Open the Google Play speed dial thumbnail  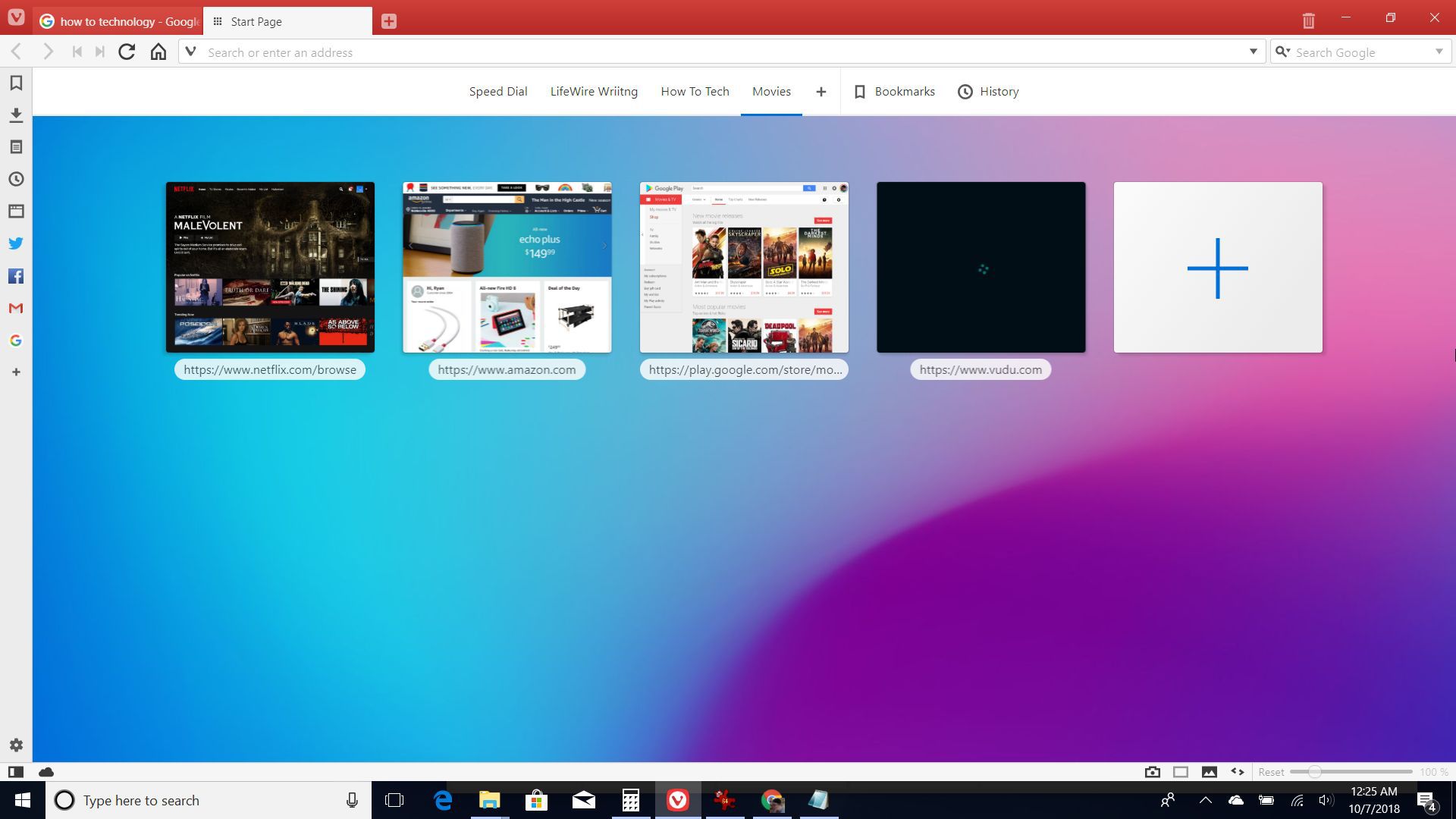[x=744, y=267]
